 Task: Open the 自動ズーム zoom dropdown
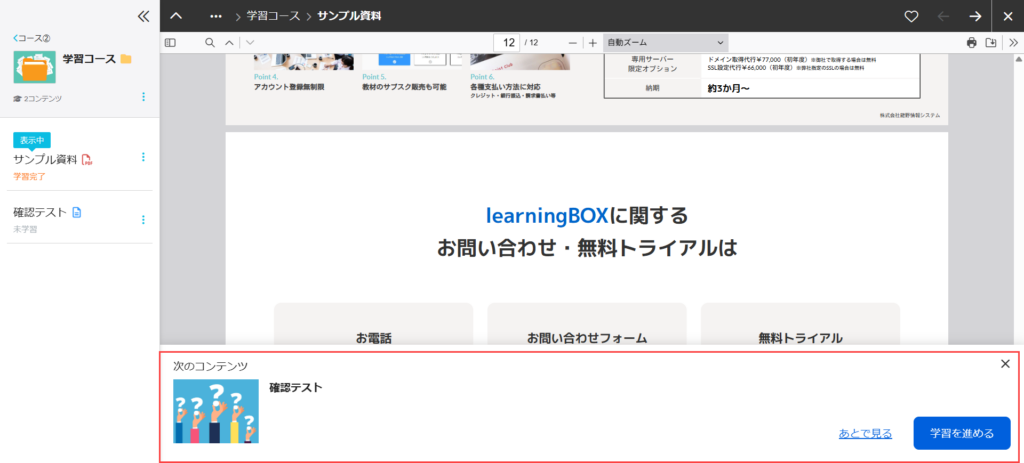click(665, 42)
